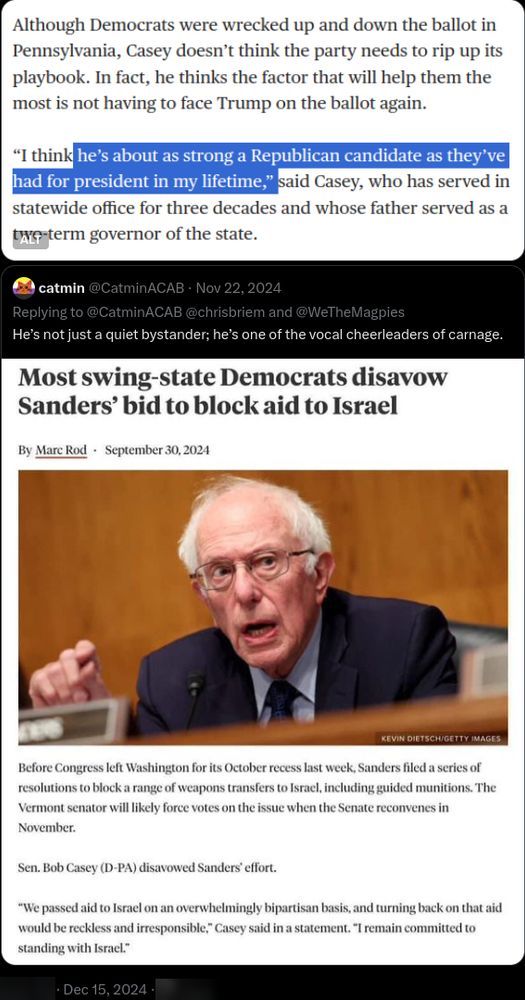Image resolution: width=525 pixels, height=1000 pixels.
Task: Open the @CatminACAB handle next to catmin
Action: coord(135,288)
